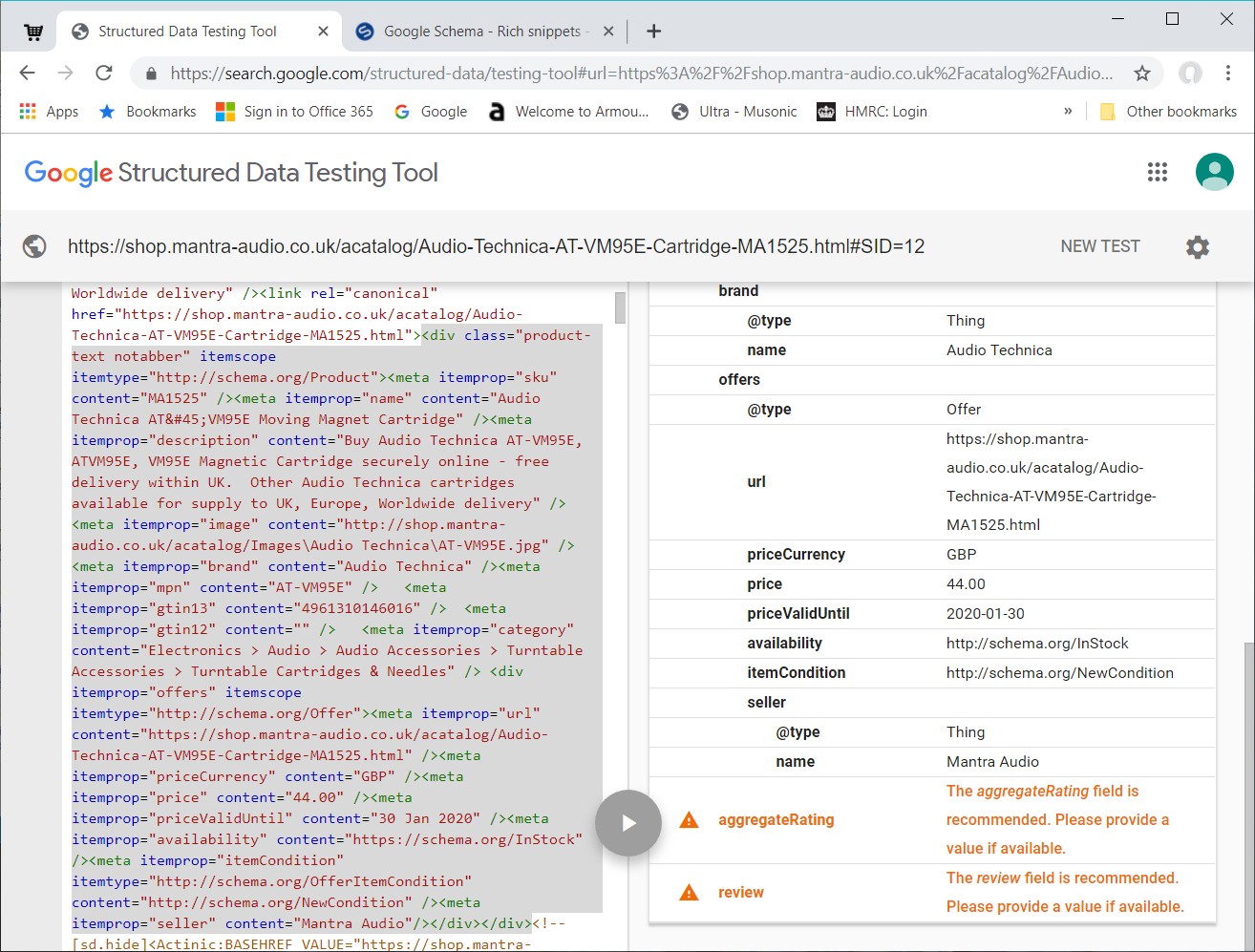
Task: Start a NEW TEST
Action: [1099, 246]
